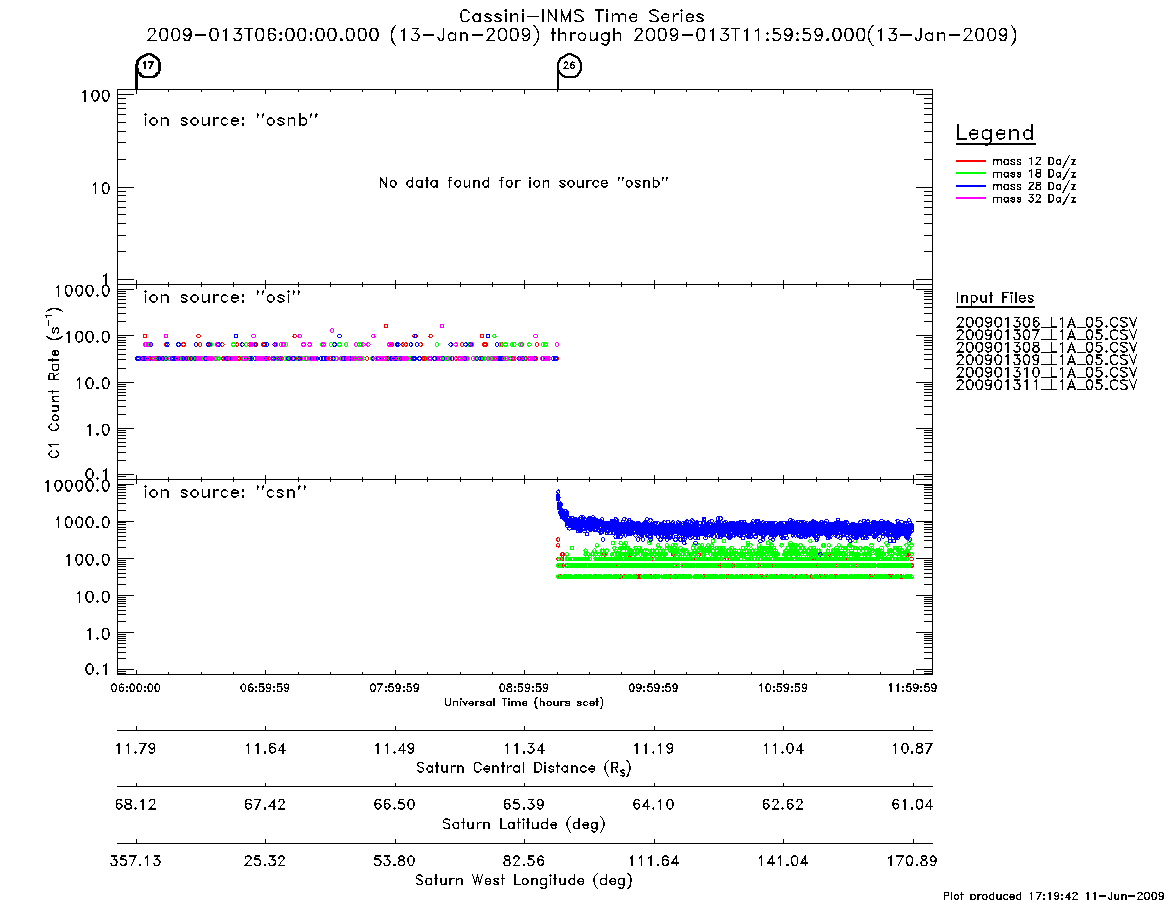Click the latitude value 68.12
This screenshot has height=900, width=1165.
(x=135, y=805)
